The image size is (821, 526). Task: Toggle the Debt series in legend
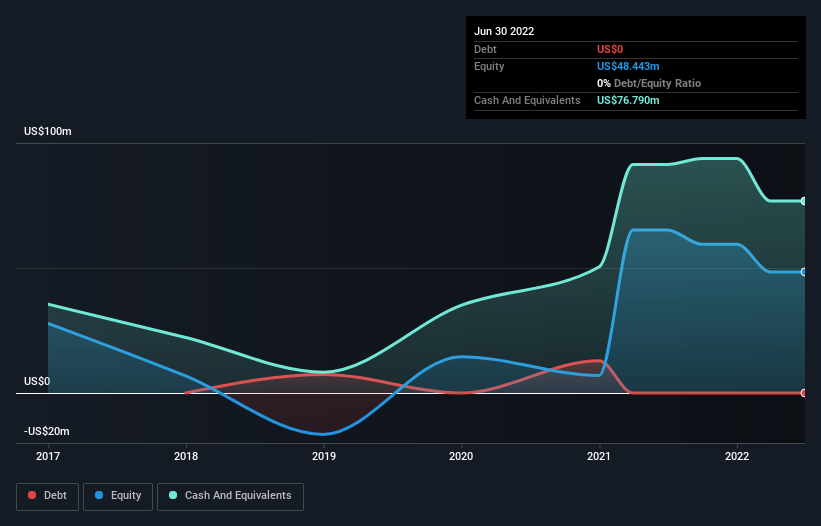click(48, 496)
